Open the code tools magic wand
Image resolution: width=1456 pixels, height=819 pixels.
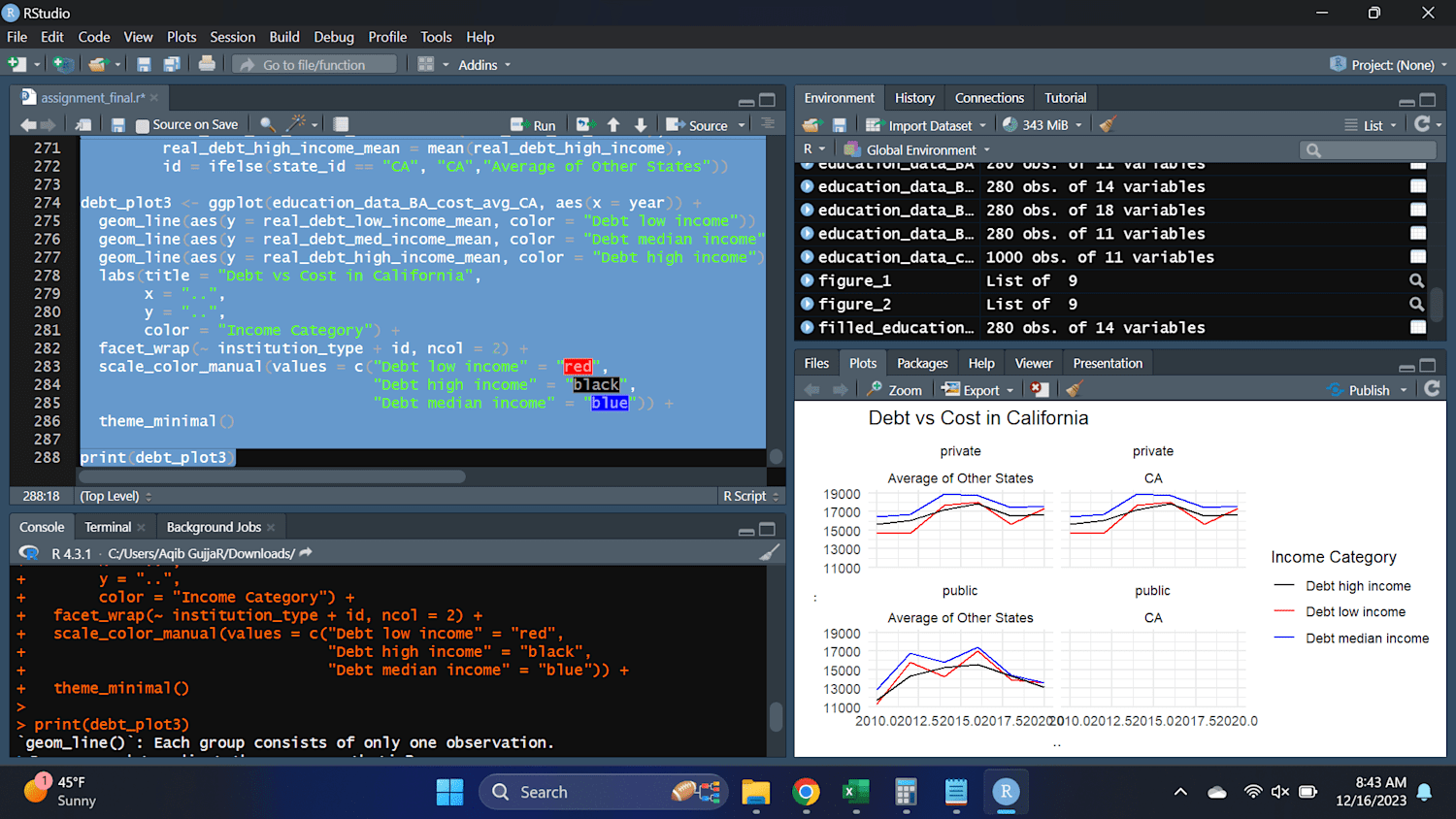click(297, 123)
